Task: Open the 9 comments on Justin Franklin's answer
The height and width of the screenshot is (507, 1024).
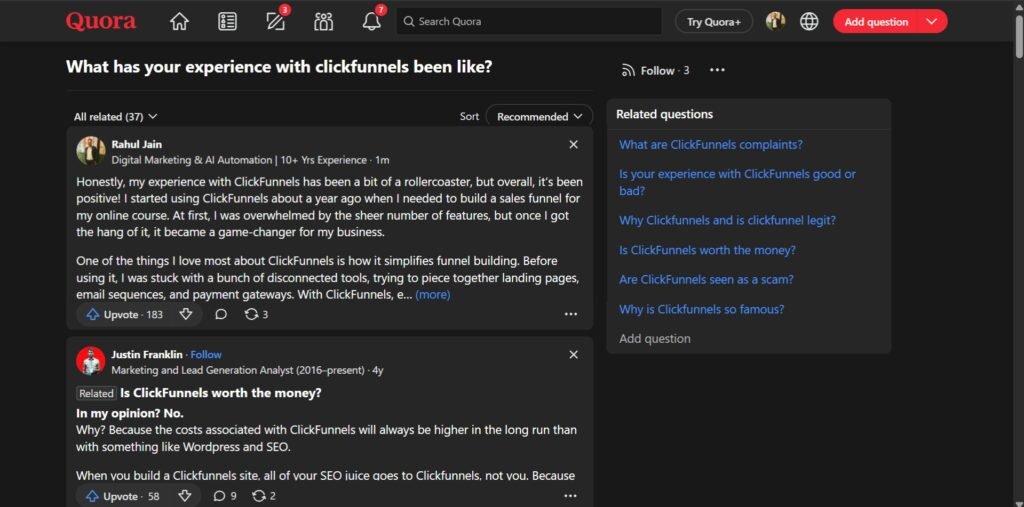Action: pos(225,496)
